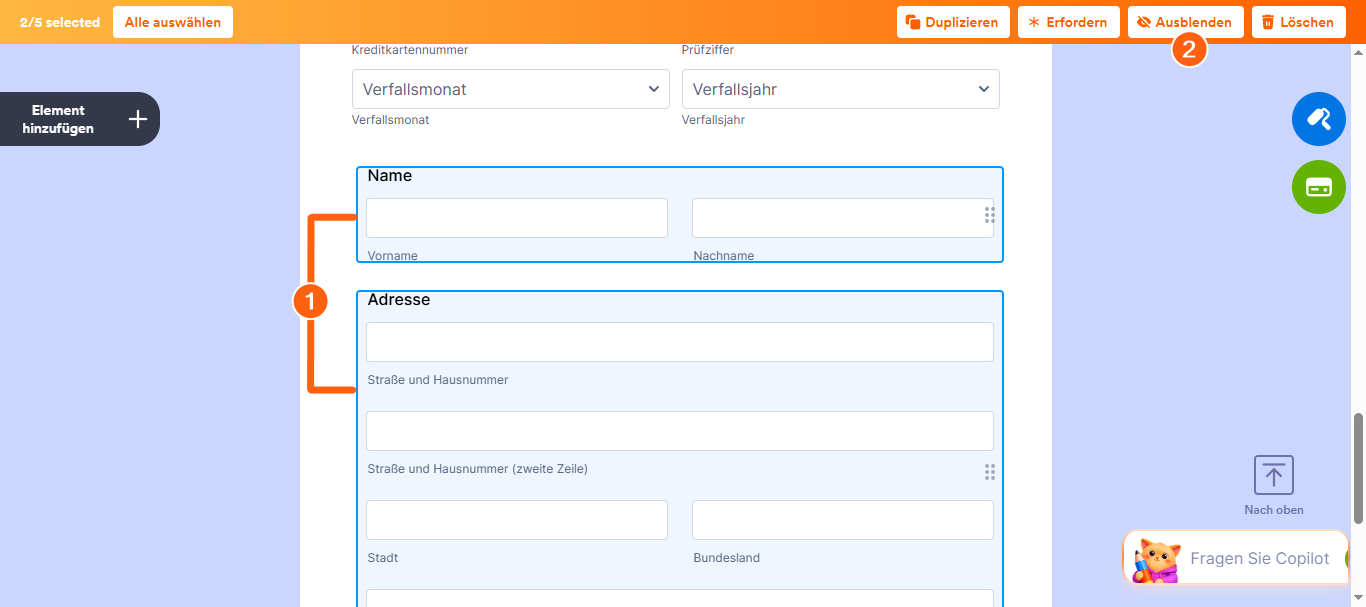Click the Stadt sublabel text

(383, 558)
